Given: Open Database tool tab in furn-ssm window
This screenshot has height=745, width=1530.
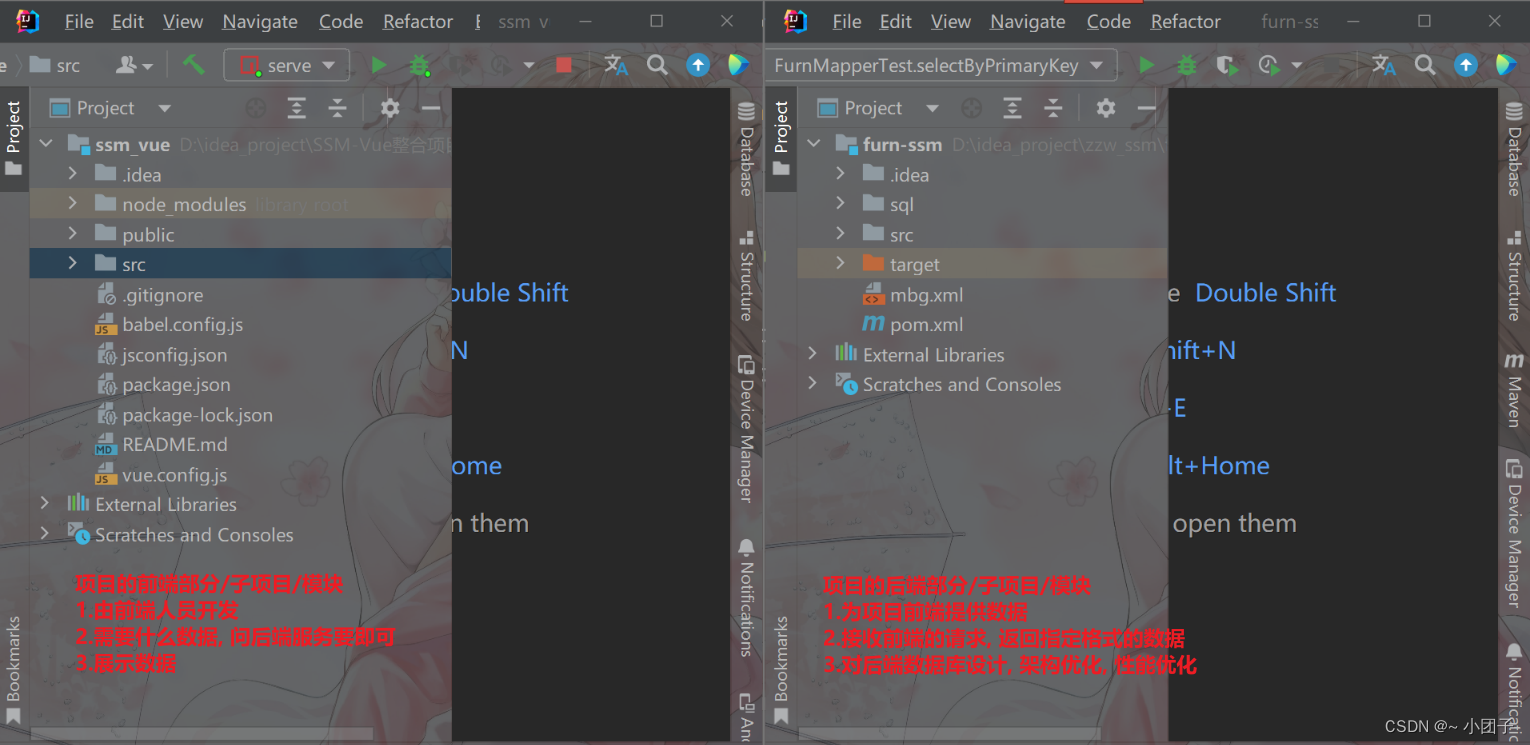Looking at the screenshot, I should [1515, 148].
